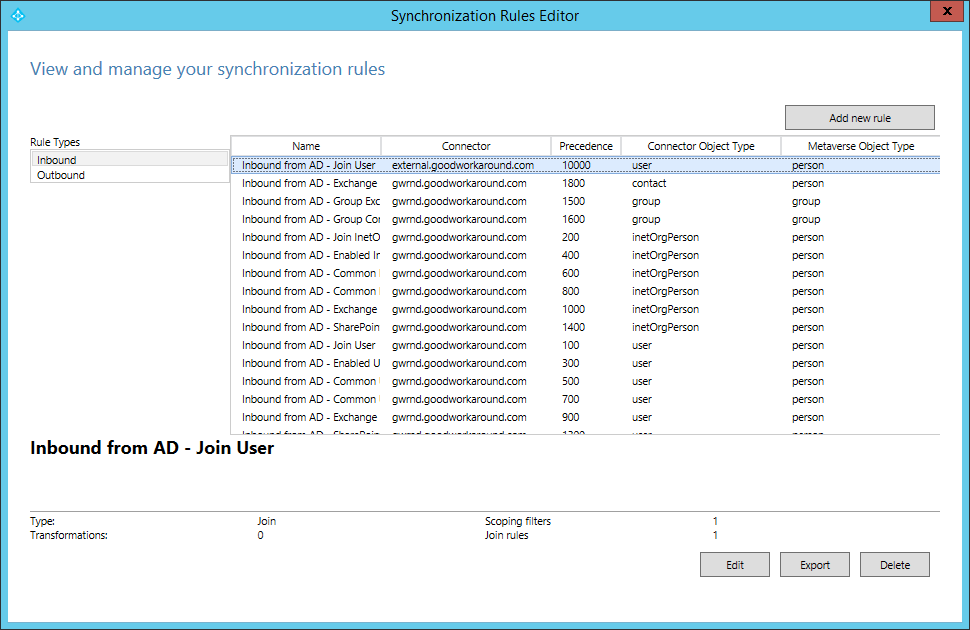Viewport: 970px width, 630px height.
Task: Click the Connector Object Type column header
Action: coord(701,146)
